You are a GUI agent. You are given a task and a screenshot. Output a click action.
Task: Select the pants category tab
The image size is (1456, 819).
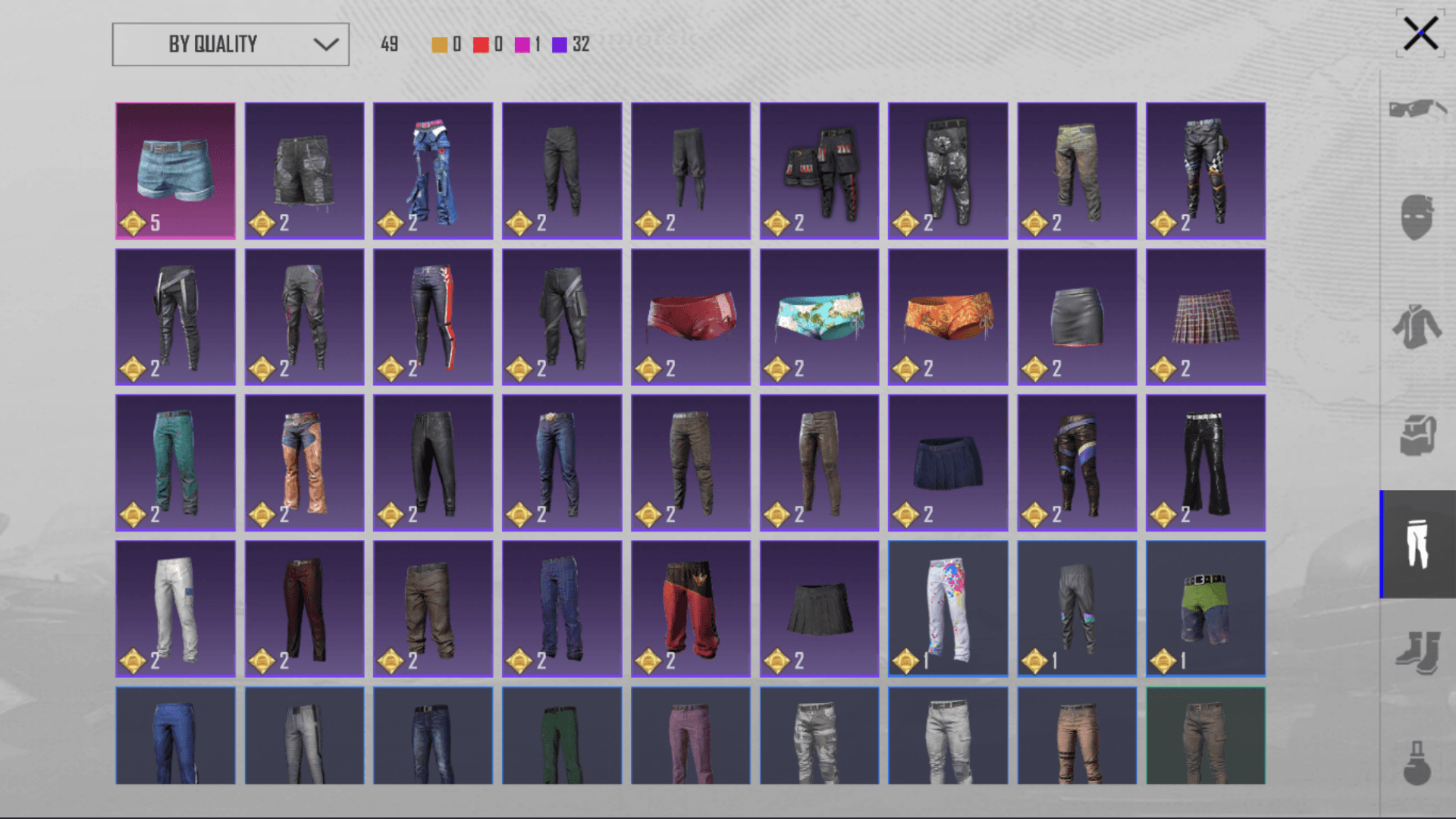(1418, 544)
